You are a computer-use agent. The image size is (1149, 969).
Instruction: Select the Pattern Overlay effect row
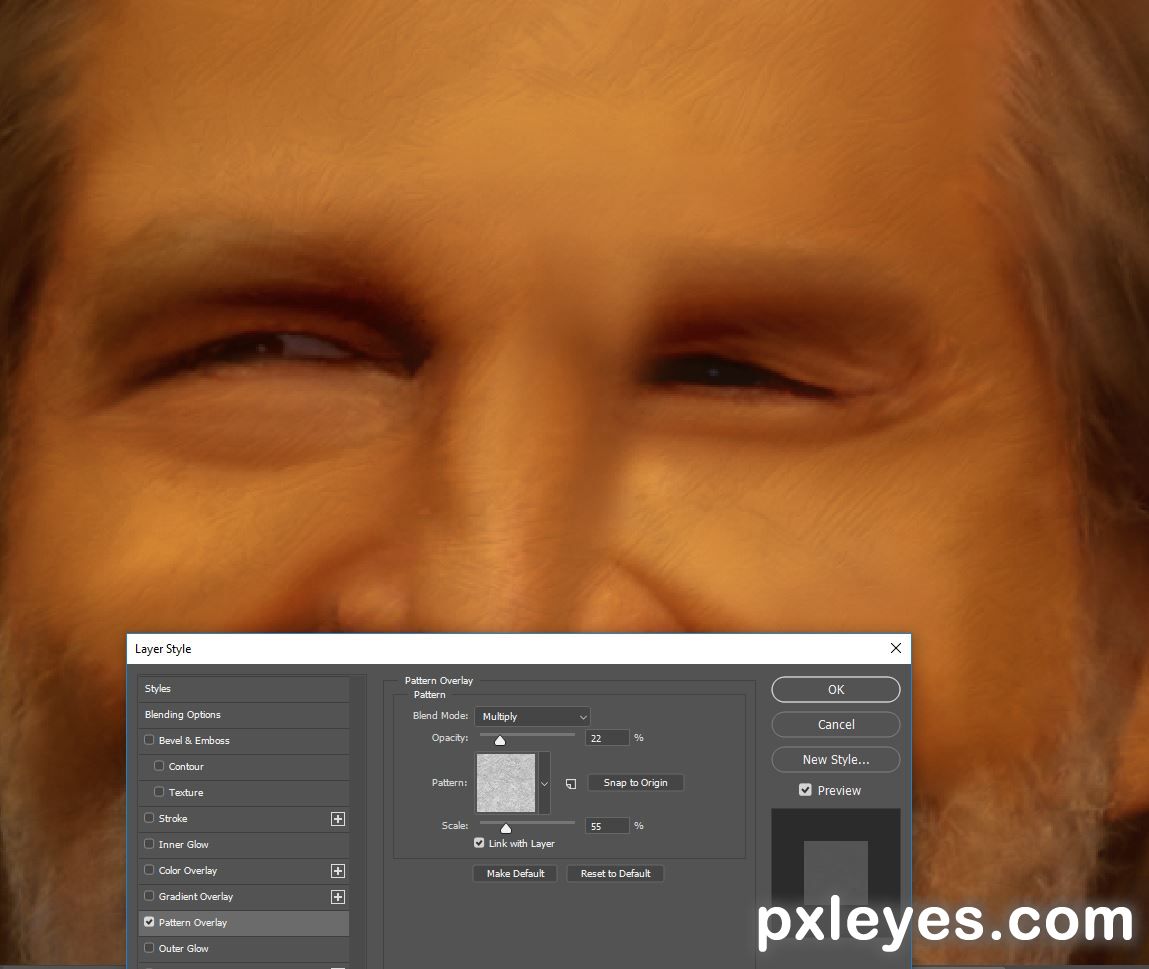pyautogui.click(x=244, y=923)
